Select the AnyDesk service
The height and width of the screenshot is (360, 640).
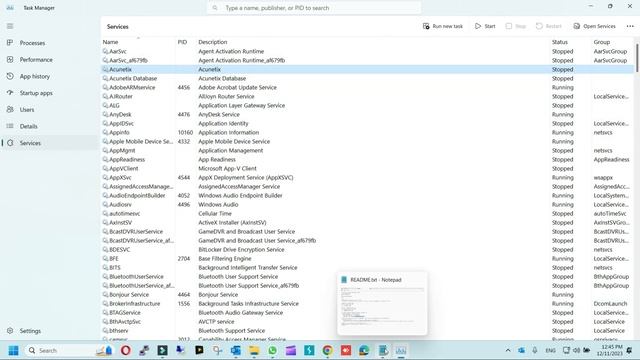point(367,114)
